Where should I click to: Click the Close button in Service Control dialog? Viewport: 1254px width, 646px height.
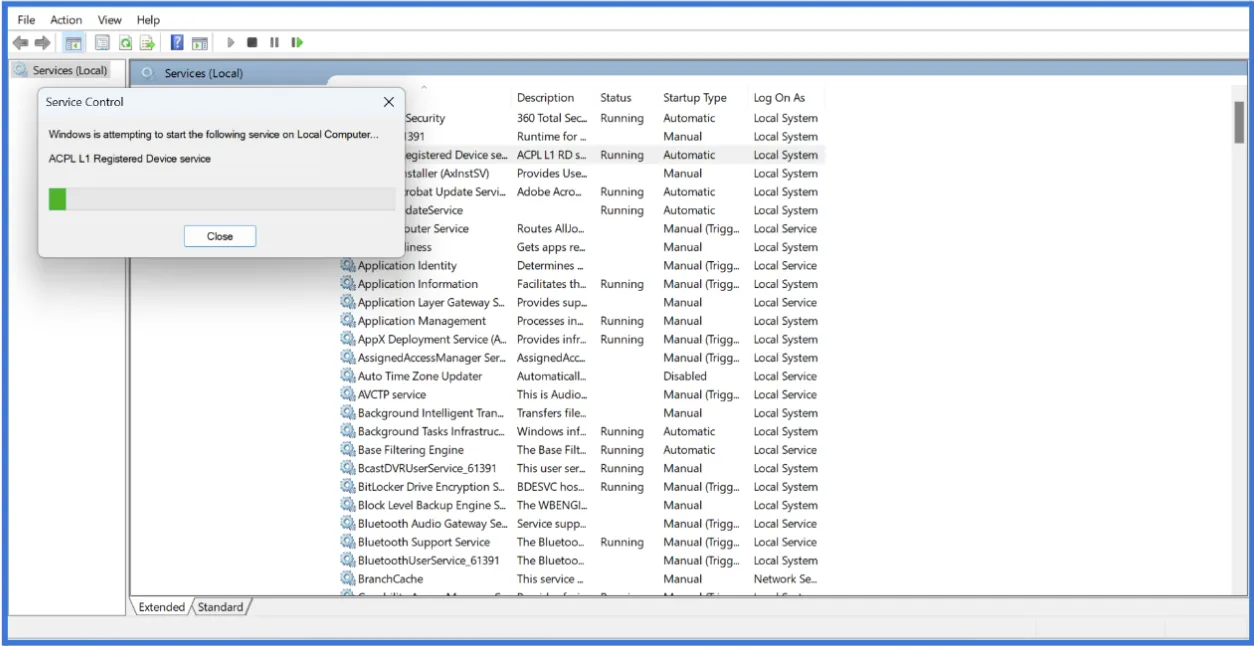pos(220,236)
